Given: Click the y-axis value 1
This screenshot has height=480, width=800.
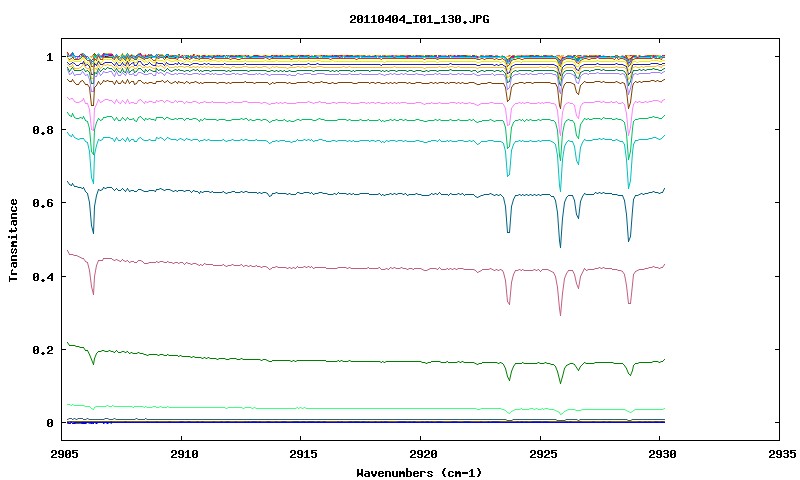Looking at the screenshot, I should click(x=49, y=57).
